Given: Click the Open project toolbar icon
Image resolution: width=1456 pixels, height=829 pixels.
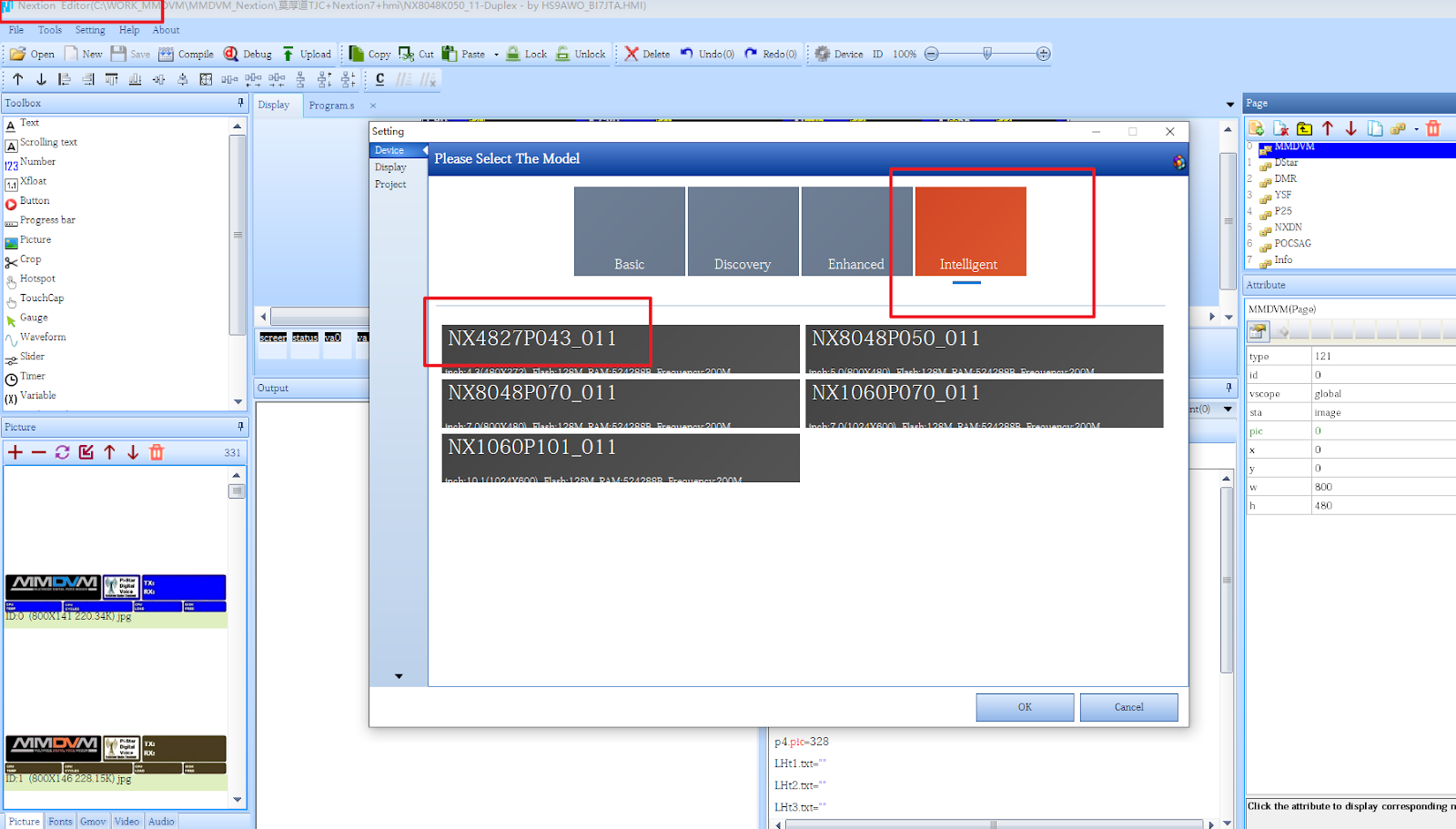Looking at the screenshot, I should coord(17,54).
